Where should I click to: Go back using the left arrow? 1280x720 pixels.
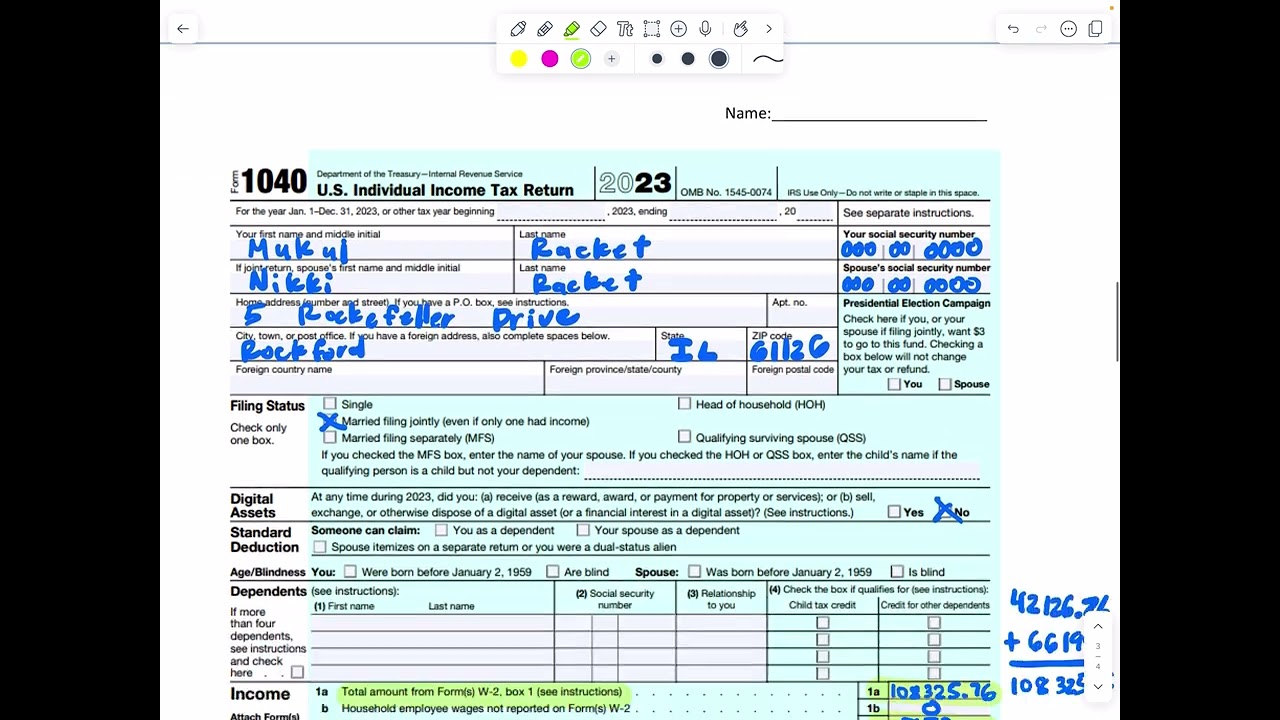183,29
